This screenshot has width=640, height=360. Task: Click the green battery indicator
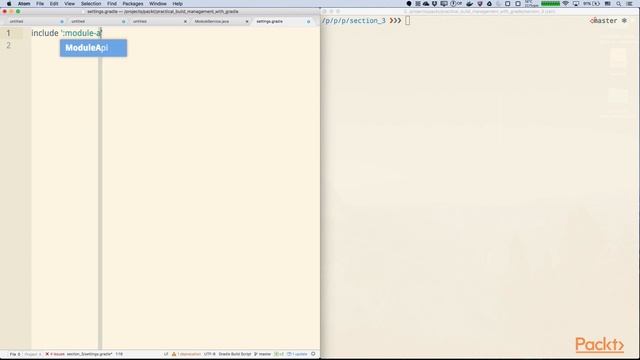550,4
